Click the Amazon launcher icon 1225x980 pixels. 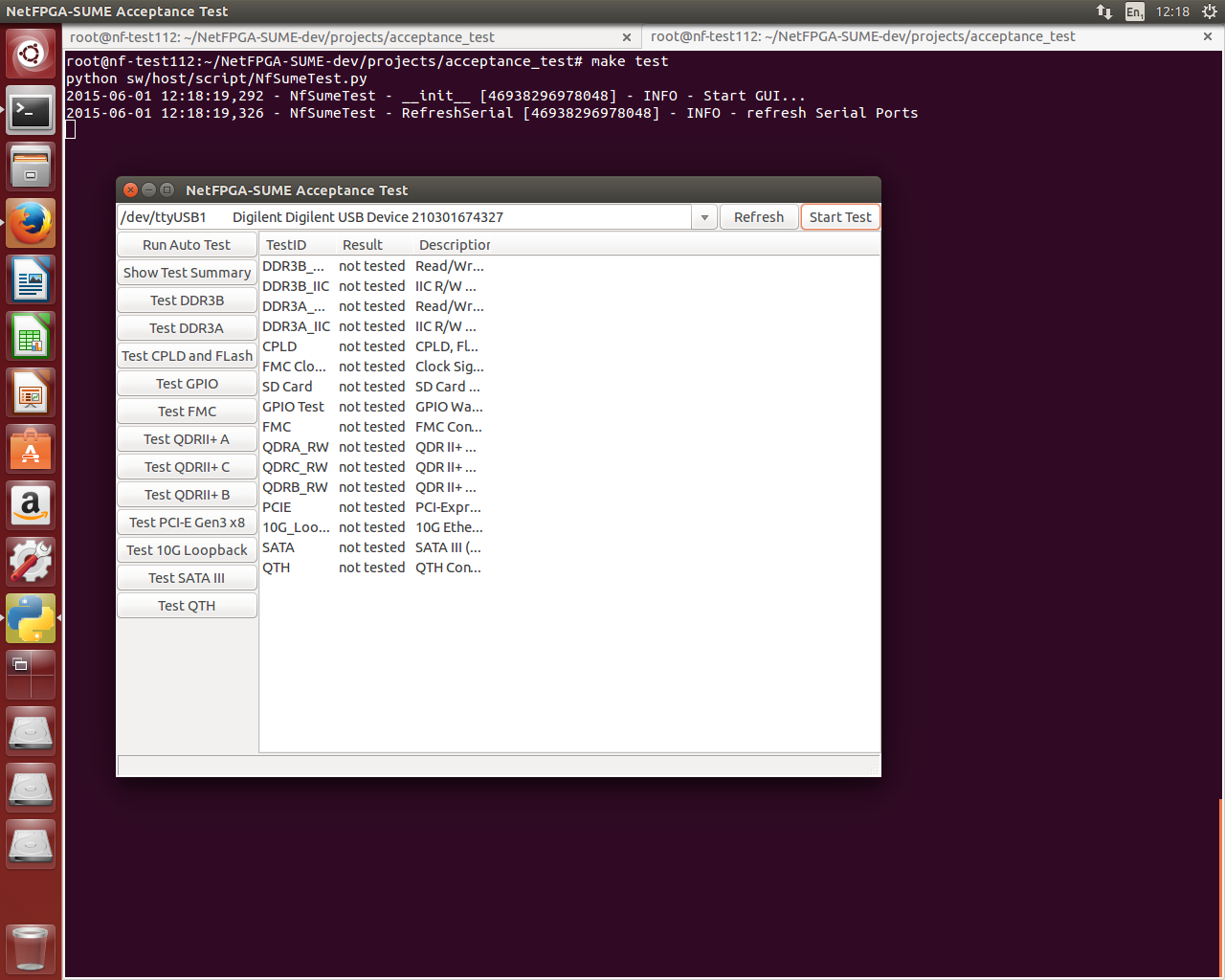point(32,505)
